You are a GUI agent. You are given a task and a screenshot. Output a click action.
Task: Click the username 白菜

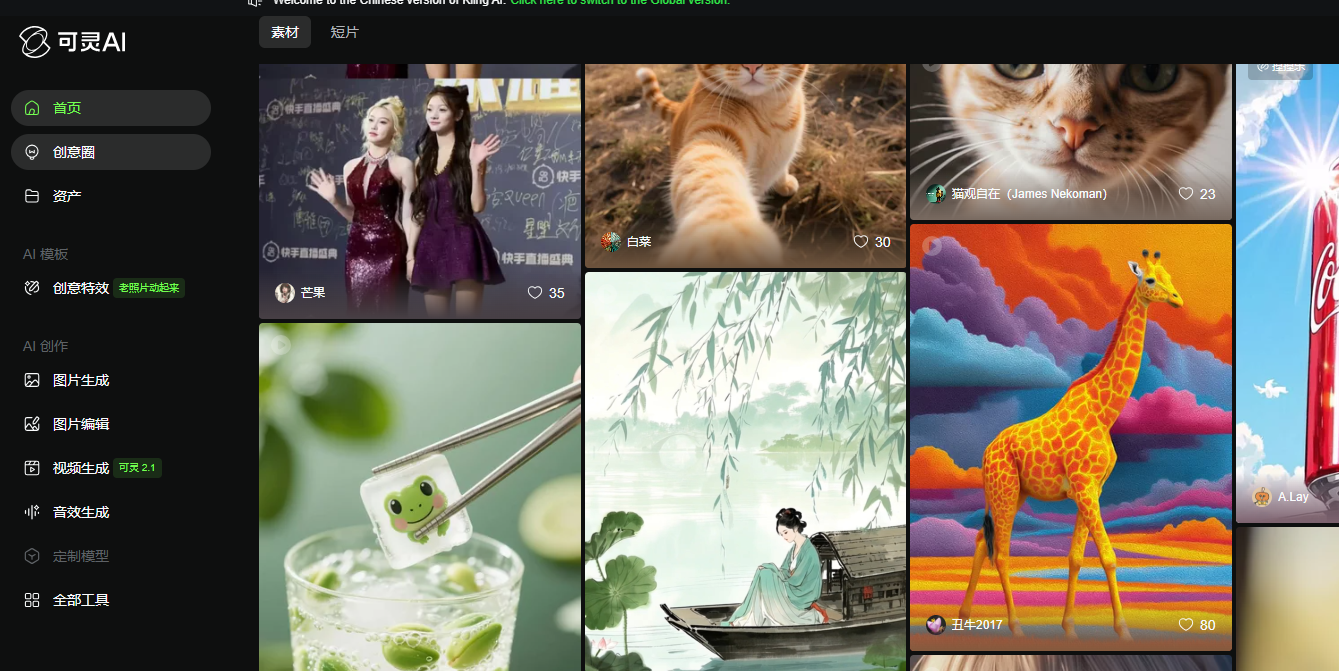639,242
